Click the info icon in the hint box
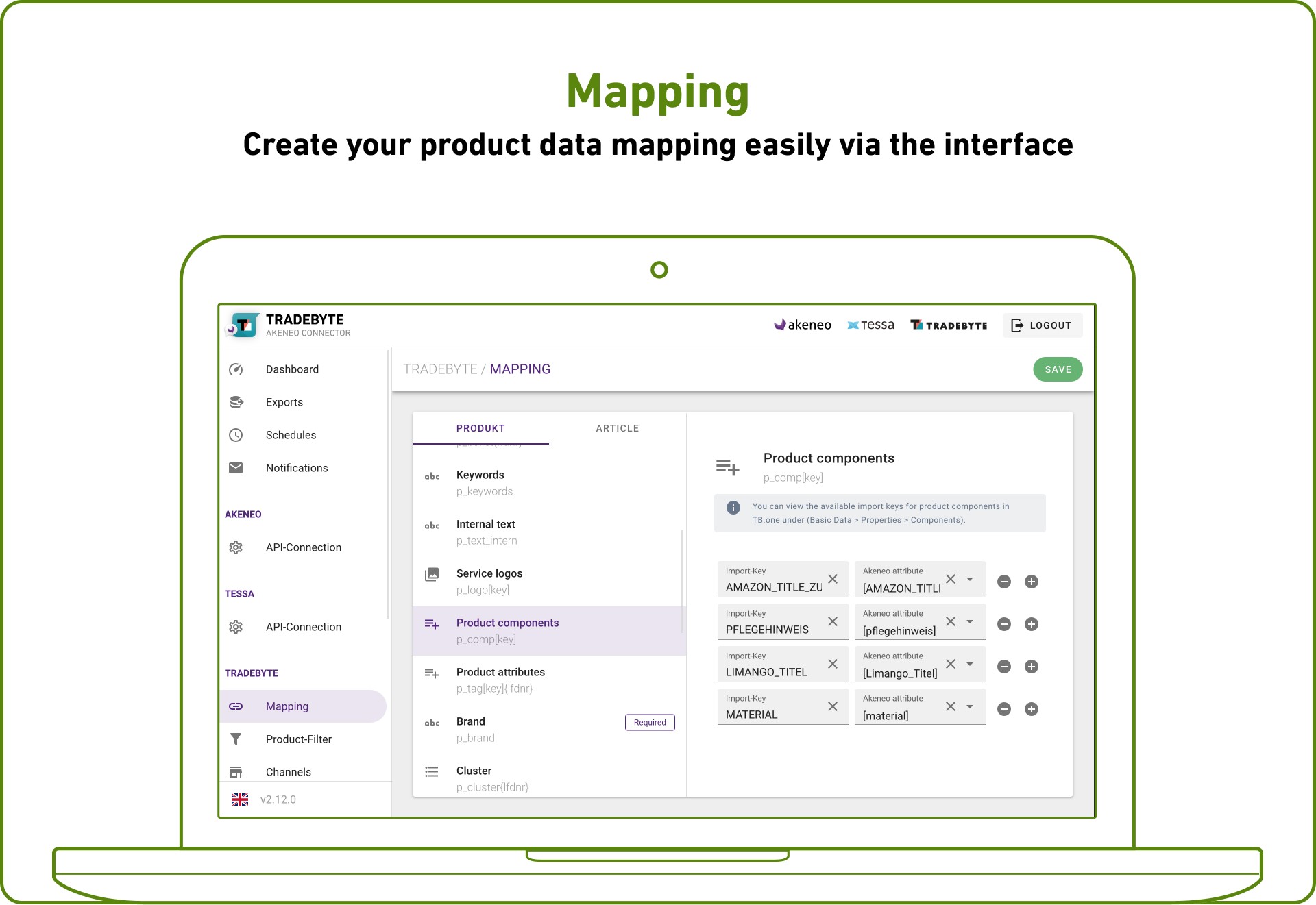This screenshot has width=1316, height=905. click(733, 508)
